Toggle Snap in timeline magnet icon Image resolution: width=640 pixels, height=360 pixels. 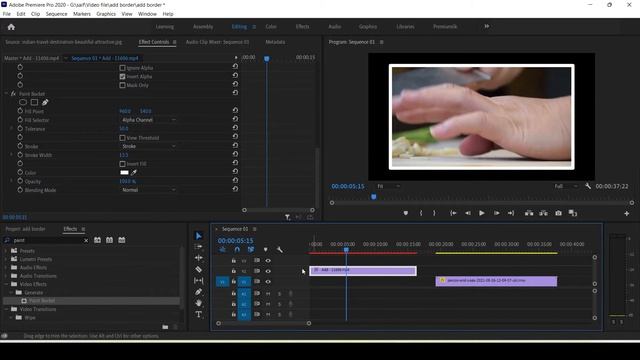coord(237,249)
